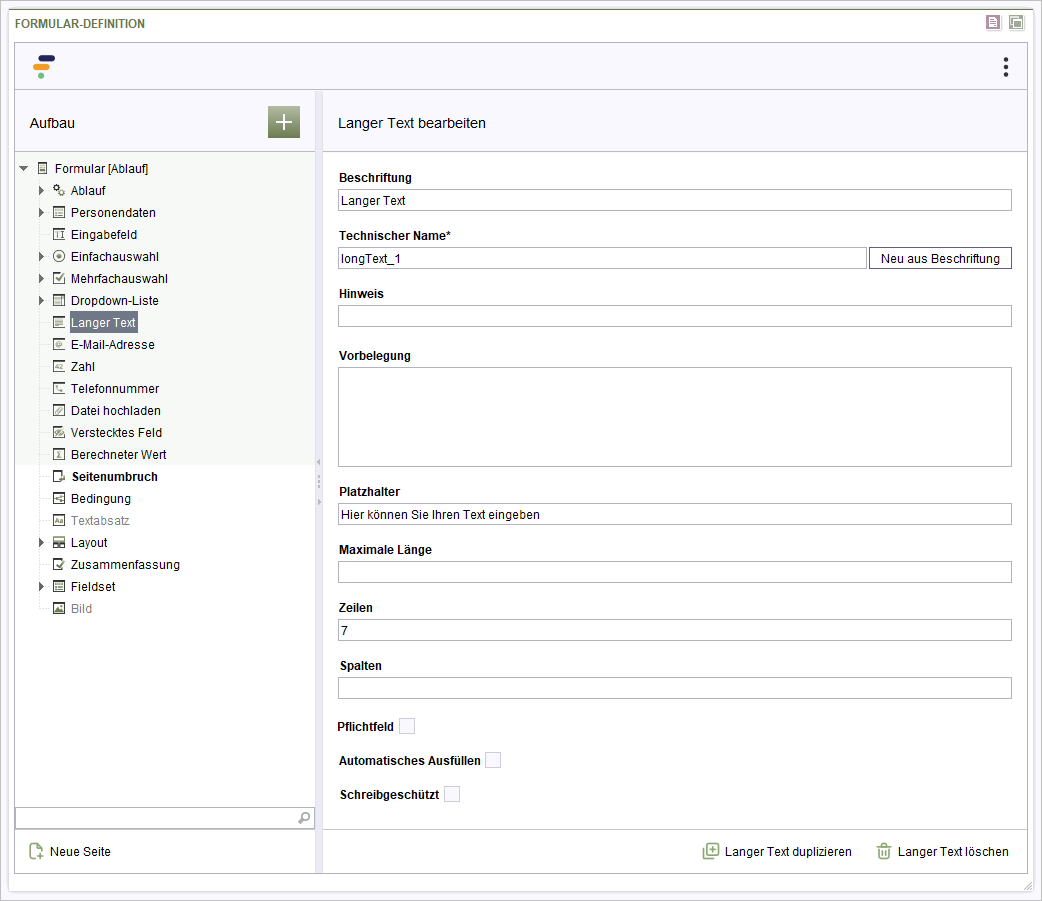The image size is (1042, 901).
Task: Click the Berechneter Wert sigma icon
Action: point(59,454)
